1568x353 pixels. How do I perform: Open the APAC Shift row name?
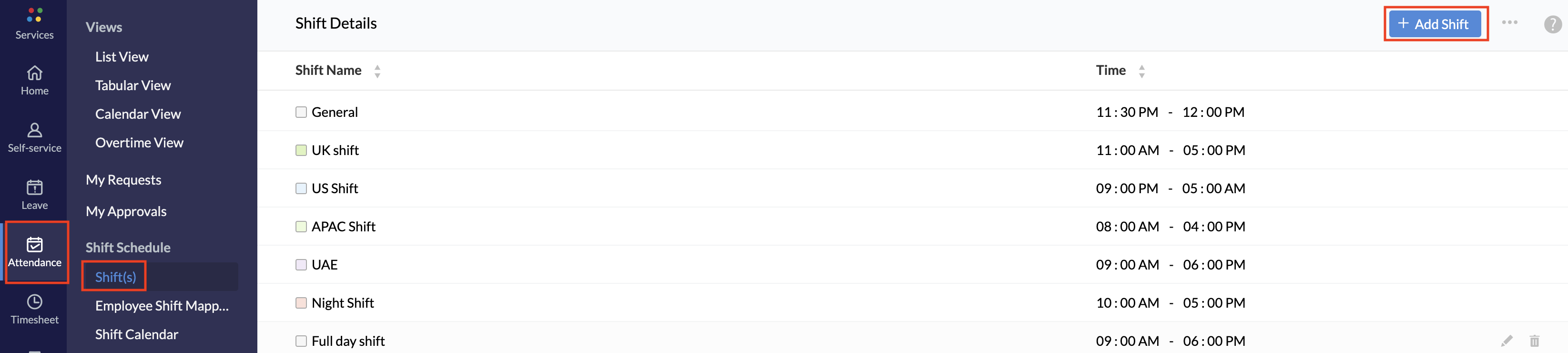point(343,227)
